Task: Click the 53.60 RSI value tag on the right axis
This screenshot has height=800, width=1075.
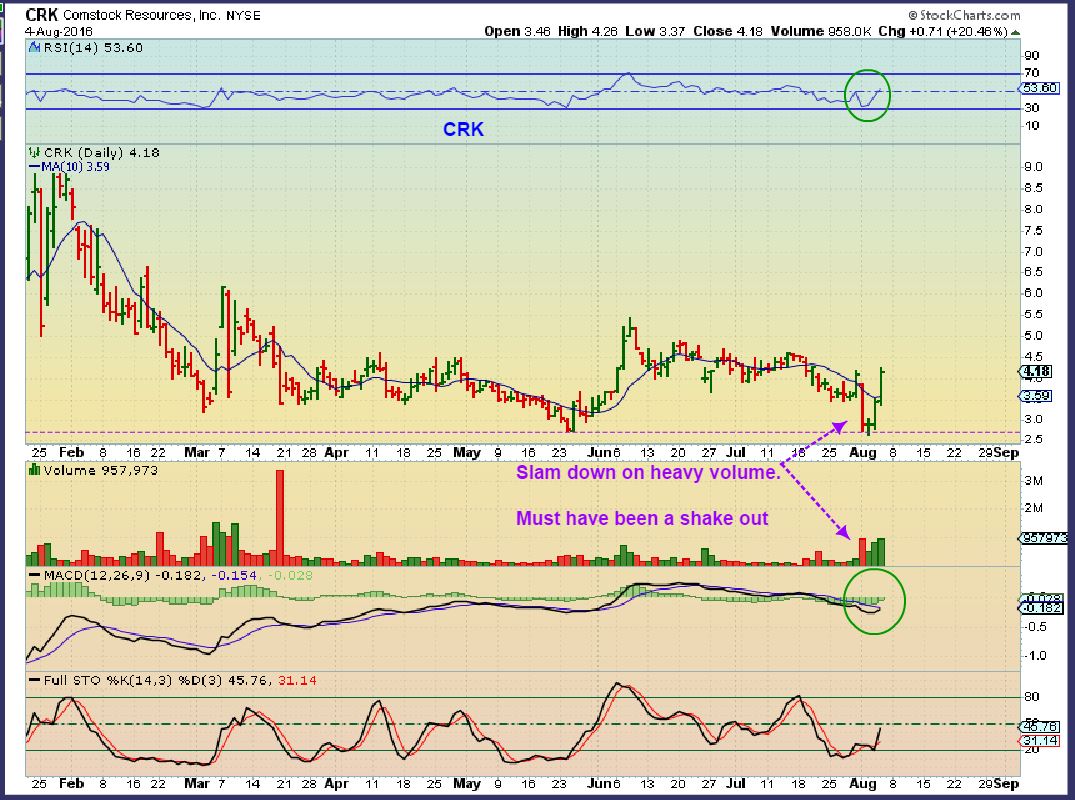Action: [x=1039, y=88]
